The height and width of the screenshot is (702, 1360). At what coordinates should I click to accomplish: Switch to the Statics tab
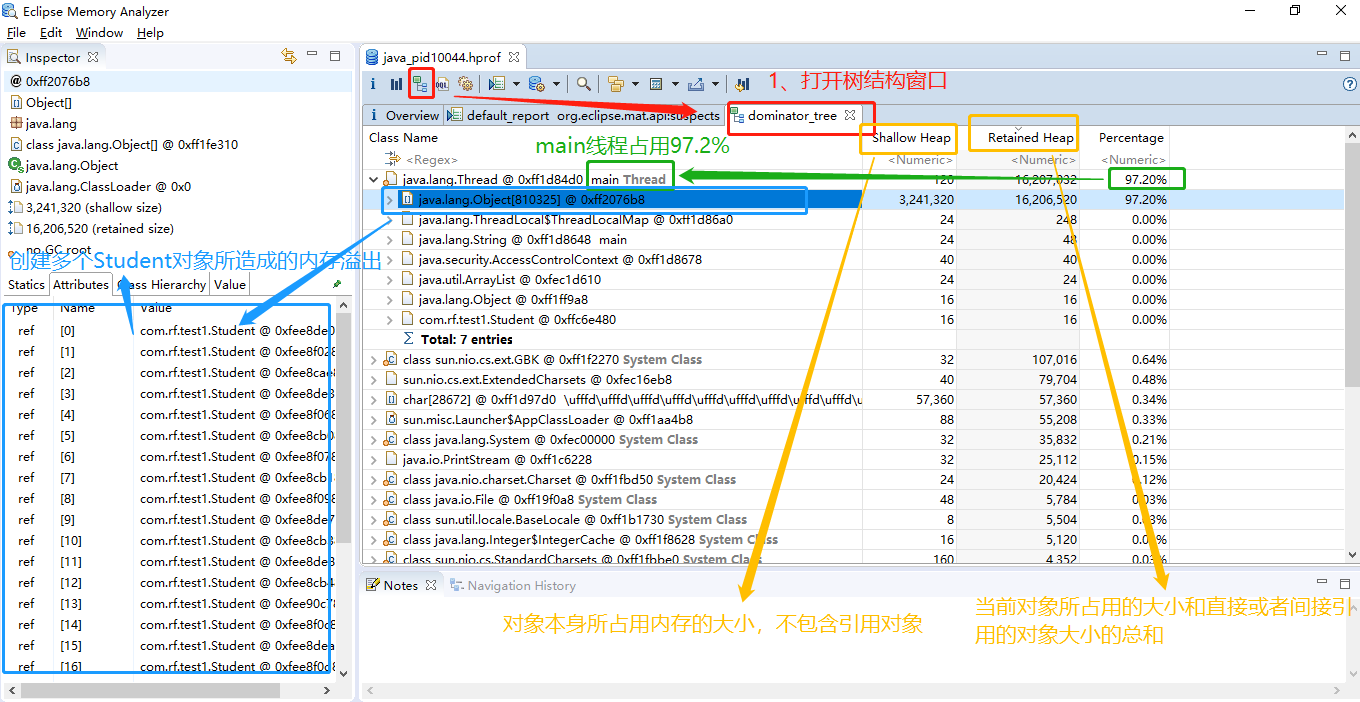point(27,284)
